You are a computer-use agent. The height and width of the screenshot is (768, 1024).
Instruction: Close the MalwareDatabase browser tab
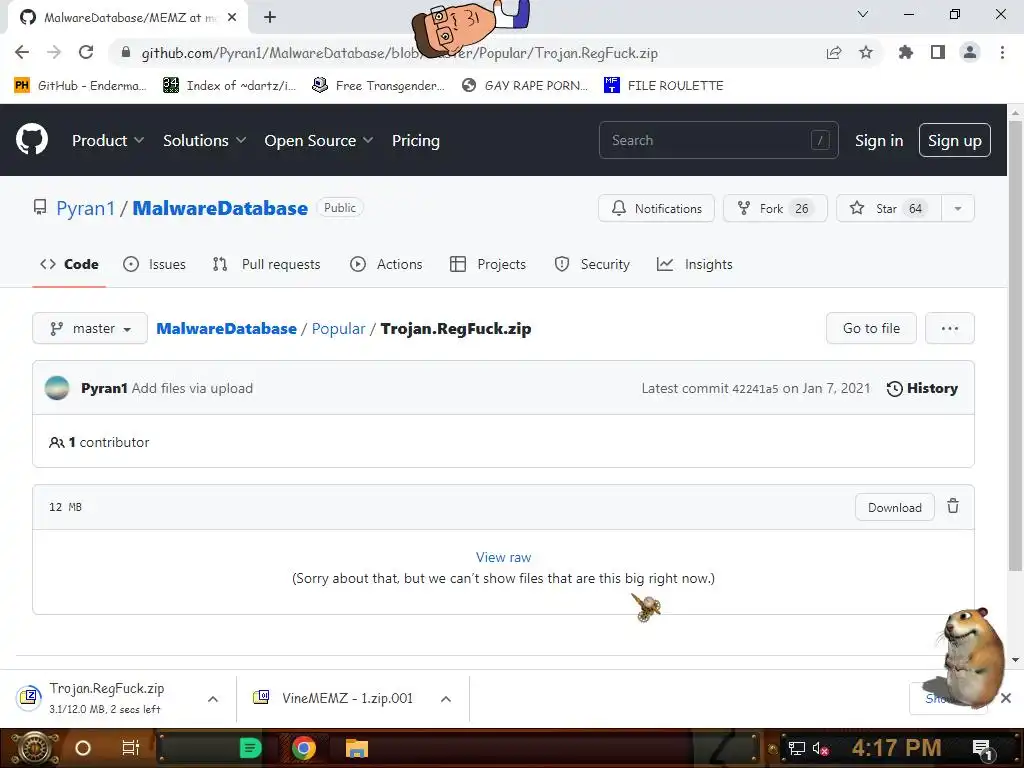tap(232, 18)
